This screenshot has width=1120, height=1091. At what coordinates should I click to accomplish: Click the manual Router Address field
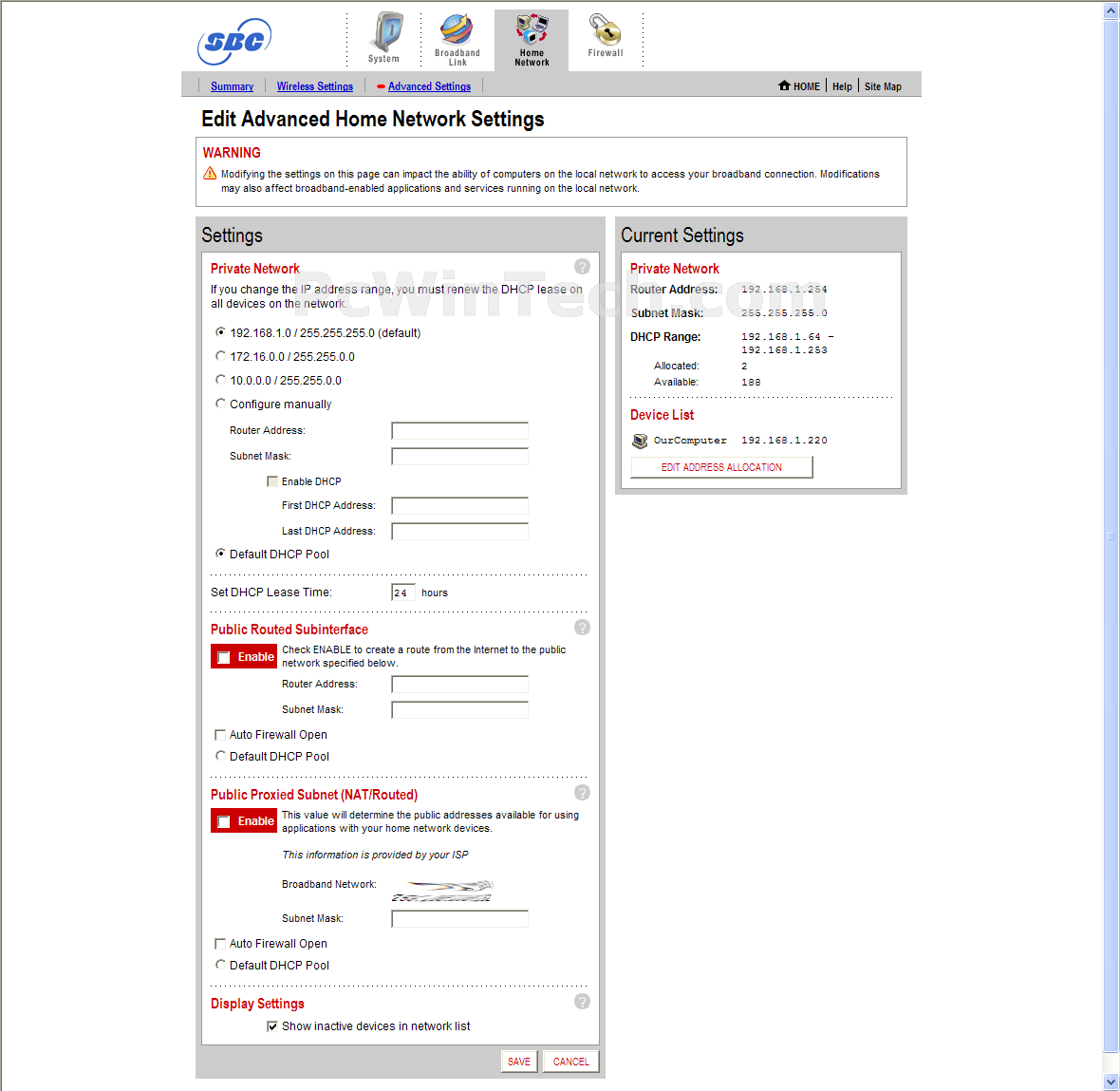(x=460, y=431)
